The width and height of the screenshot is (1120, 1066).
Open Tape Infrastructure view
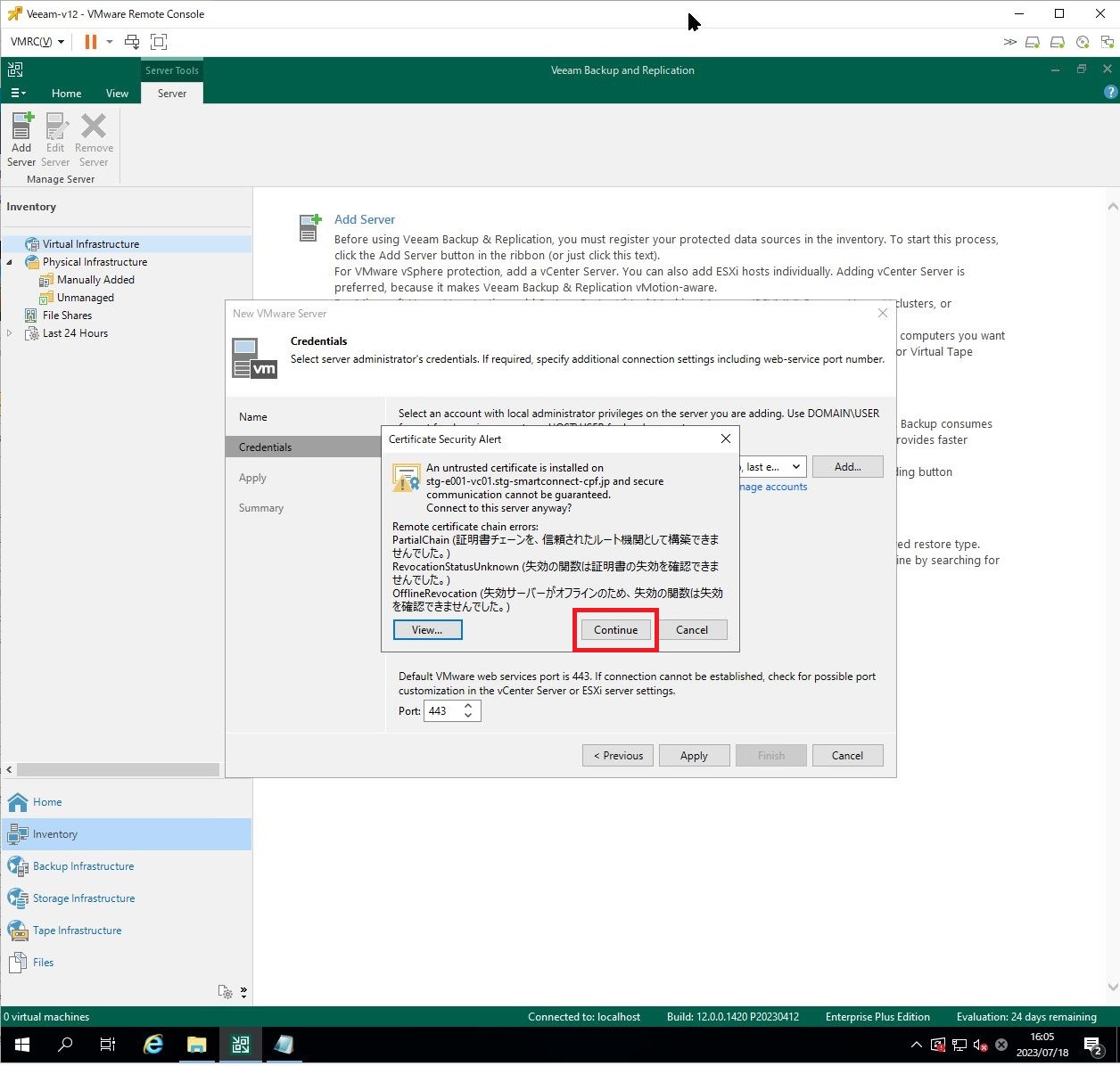coord(126,931)
